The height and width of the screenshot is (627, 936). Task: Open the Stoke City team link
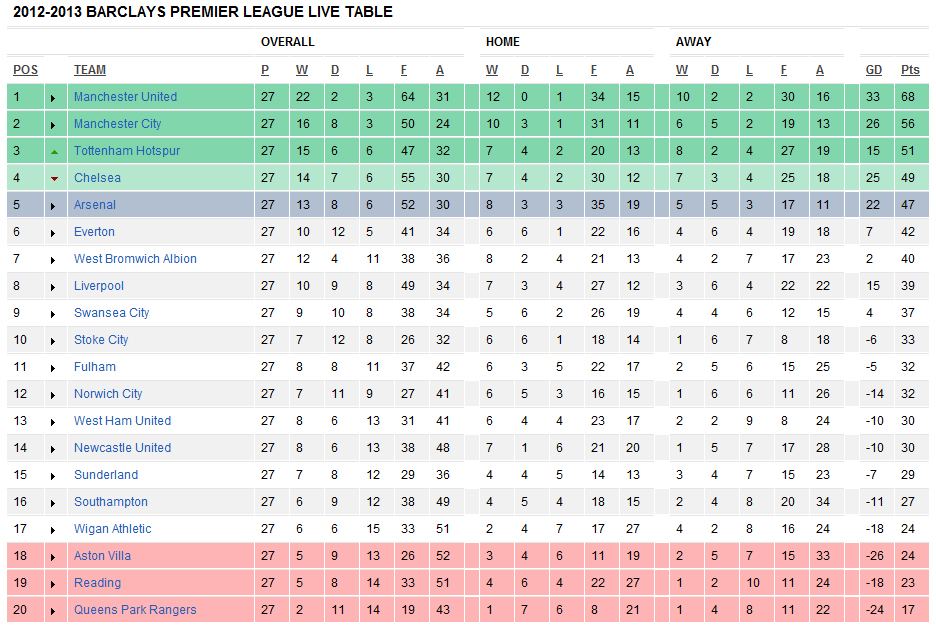(x=101, y=340)
